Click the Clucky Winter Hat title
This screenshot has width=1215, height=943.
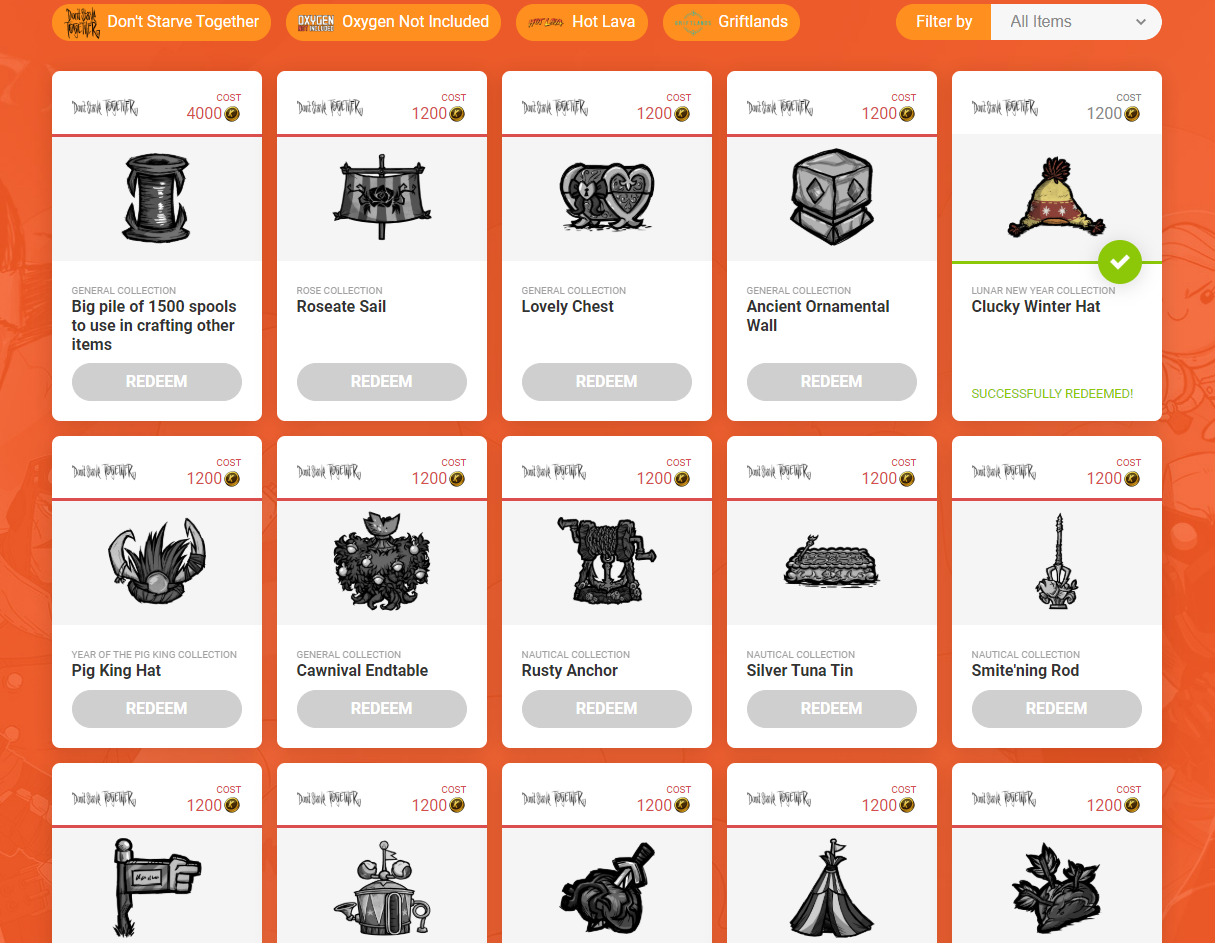(1036, 307)
